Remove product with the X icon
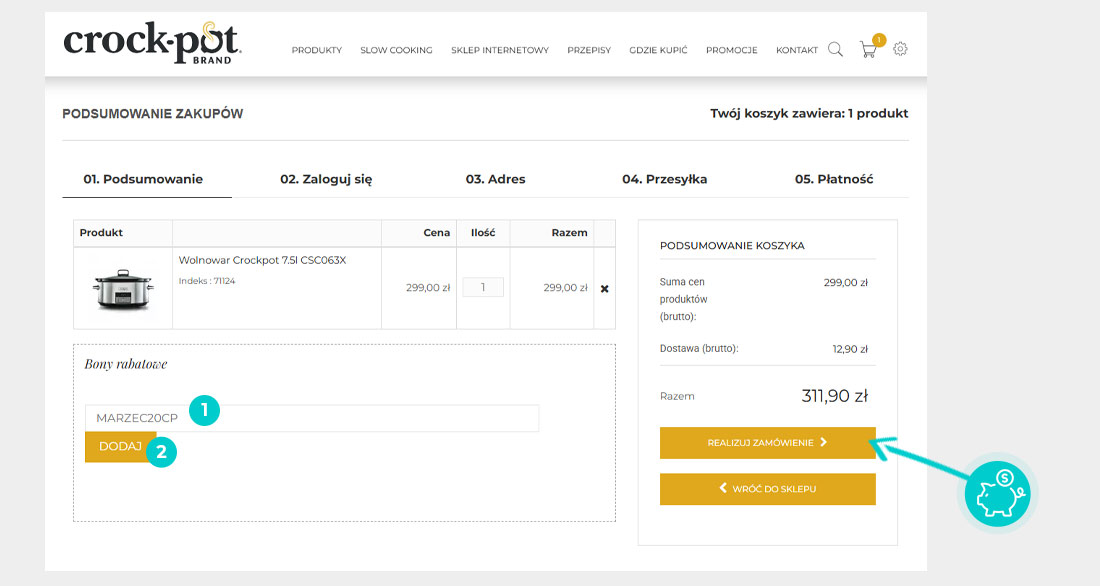The width and height of the screenshot is (1100, 586). [604, 288]
